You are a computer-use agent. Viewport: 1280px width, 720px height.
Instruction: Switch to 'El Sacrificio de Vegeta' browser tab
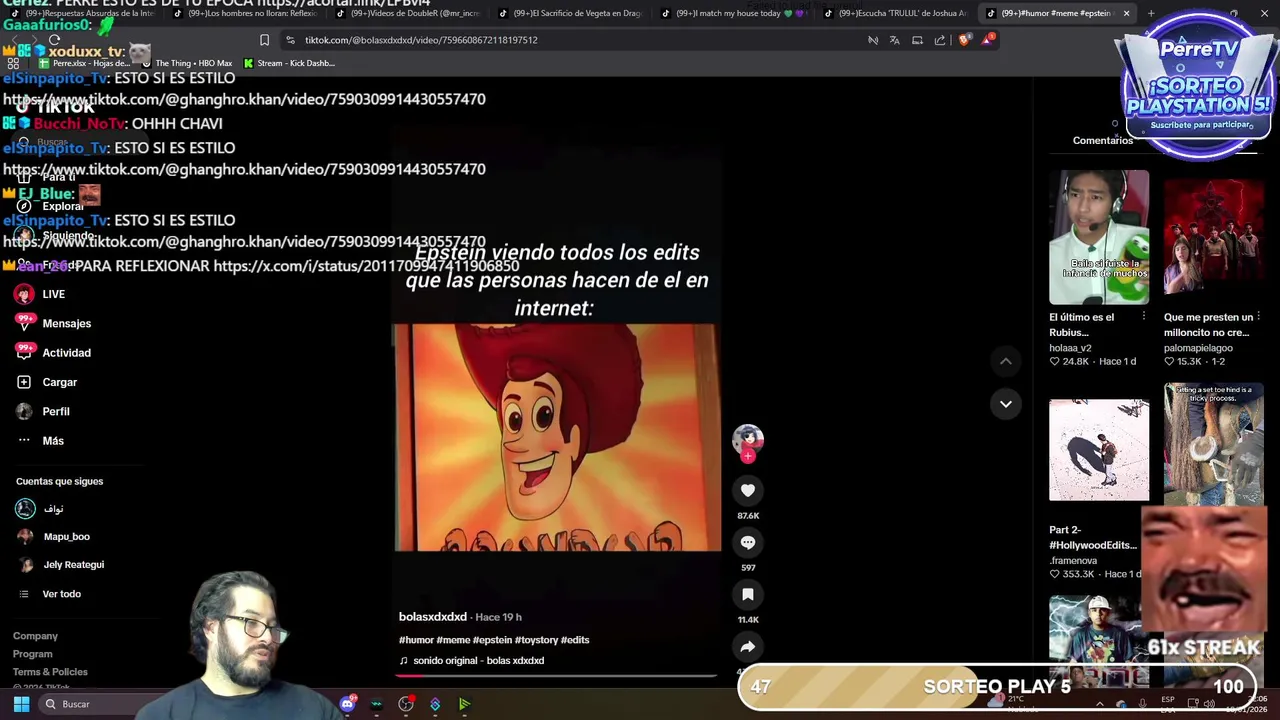[570, 13]
